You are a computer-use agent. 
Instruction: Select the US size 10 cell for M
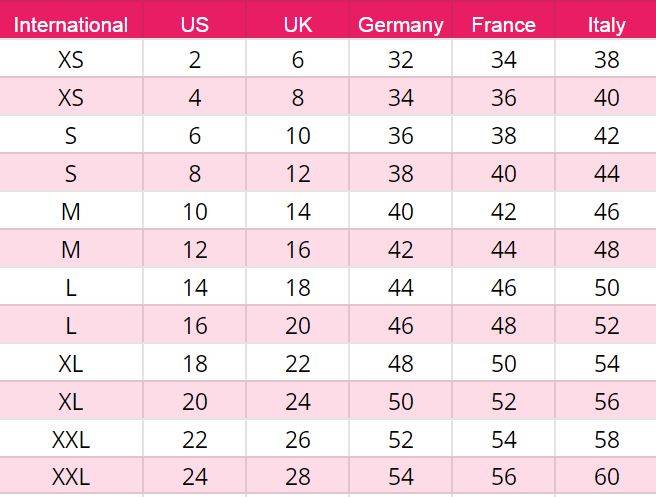pos(195,212)
